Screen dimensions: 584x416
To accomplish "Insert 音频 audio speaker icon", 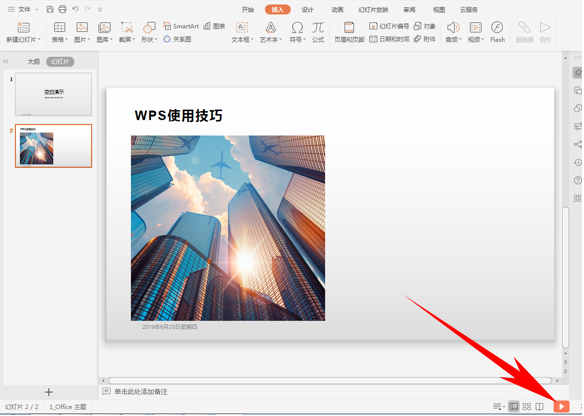I will point(453,28).
